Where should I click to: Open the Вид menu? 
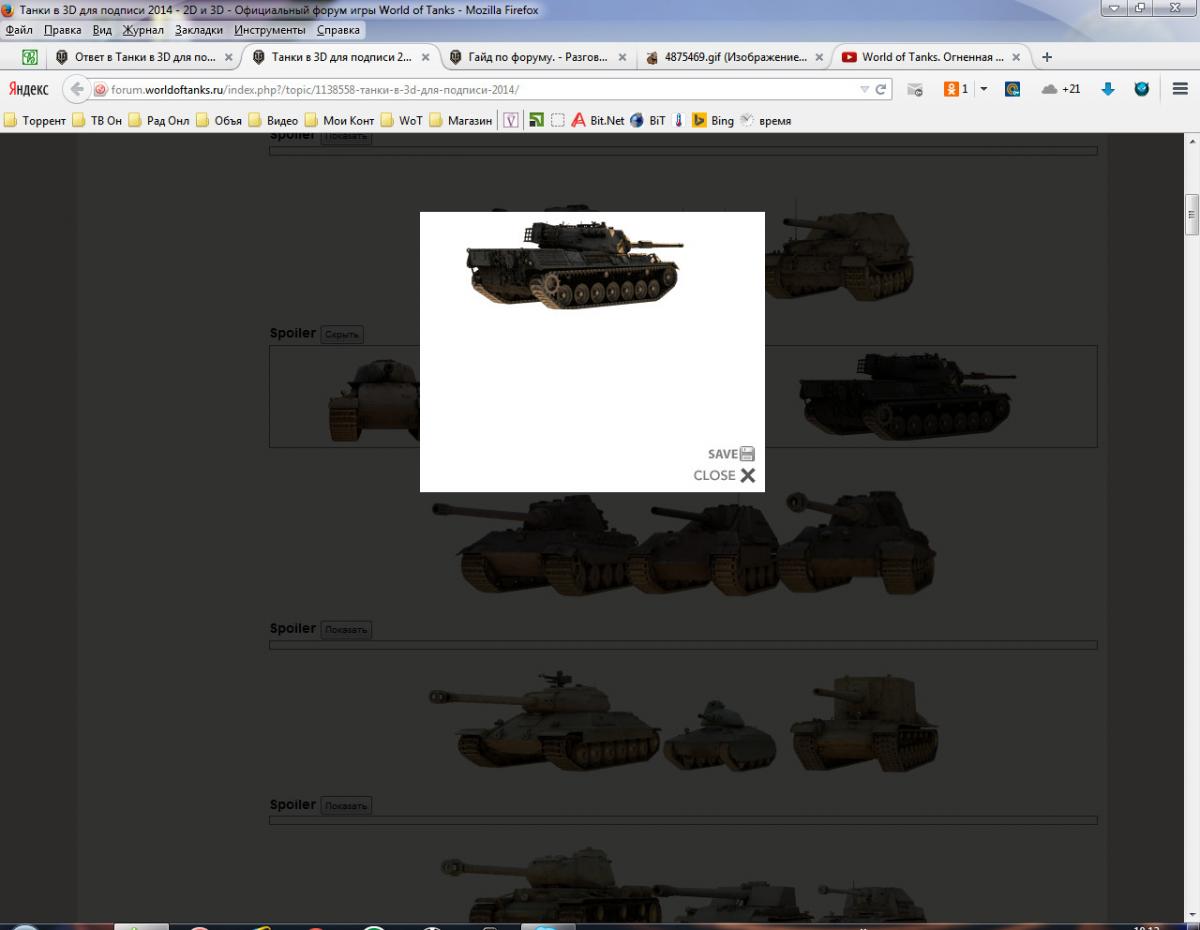pyautogui.click(x=102, y=30)
